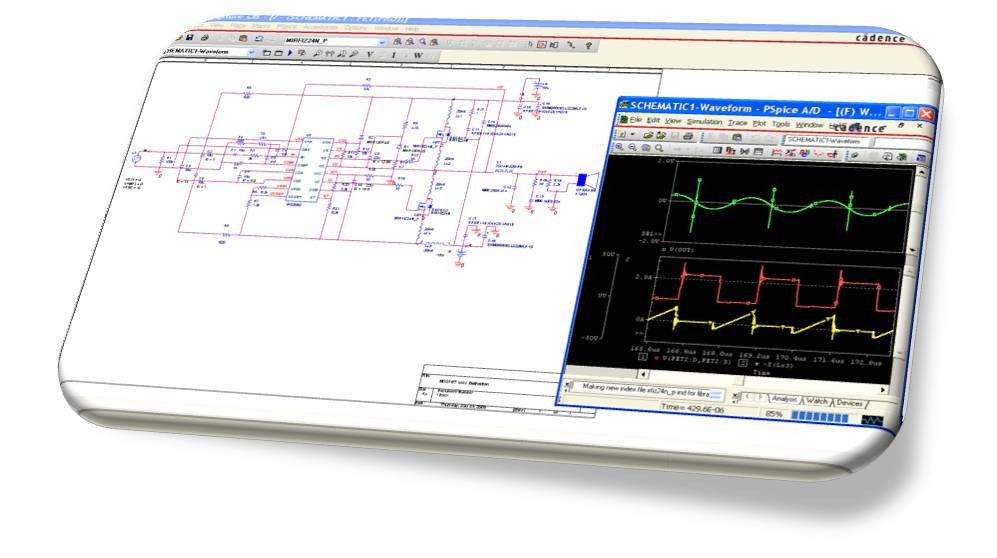The image size is (997, 558).
Task: Click the Add Trace icon in PSpice toolbar
Action: [x=776, y=152]
